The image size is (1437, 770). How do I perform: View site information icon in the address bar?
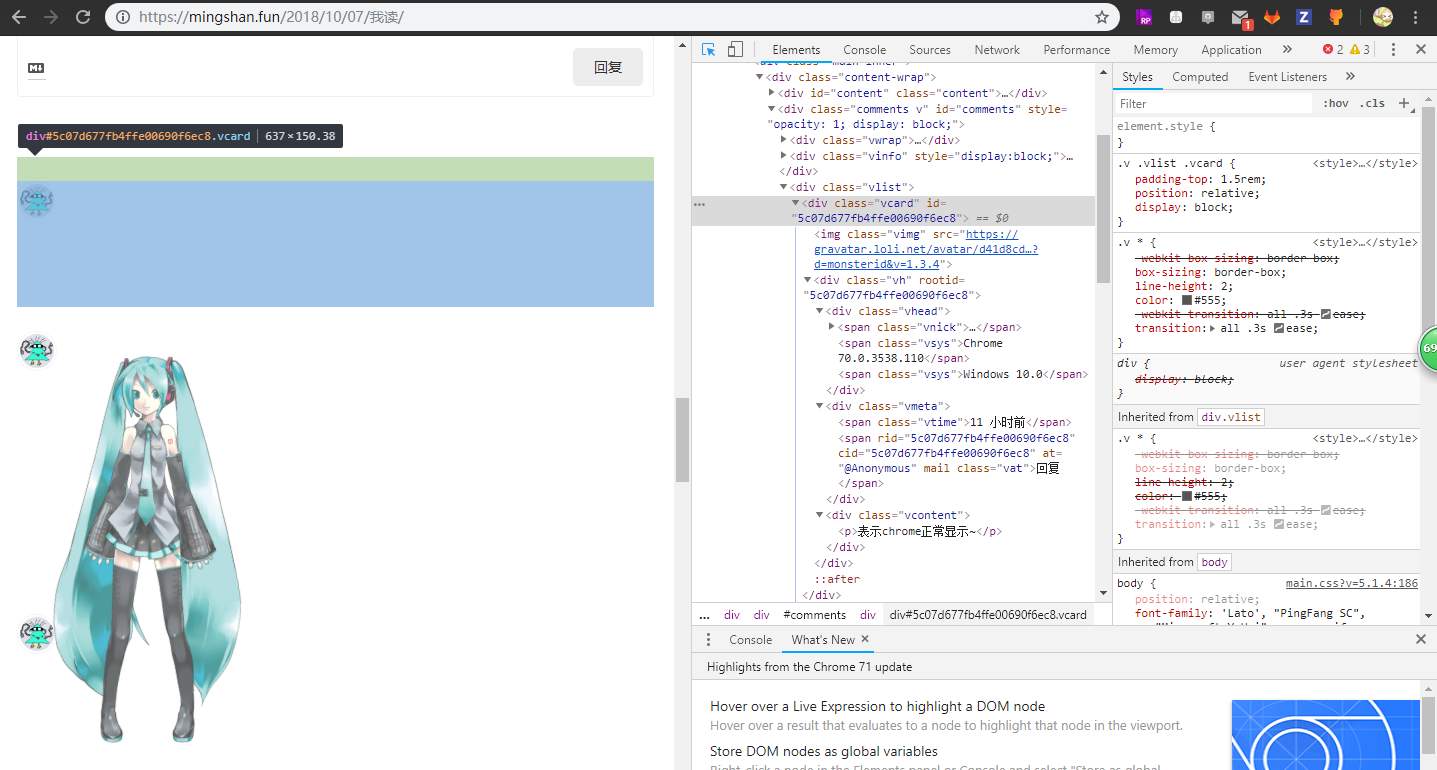pyautogui.click(x=122, y=17)
